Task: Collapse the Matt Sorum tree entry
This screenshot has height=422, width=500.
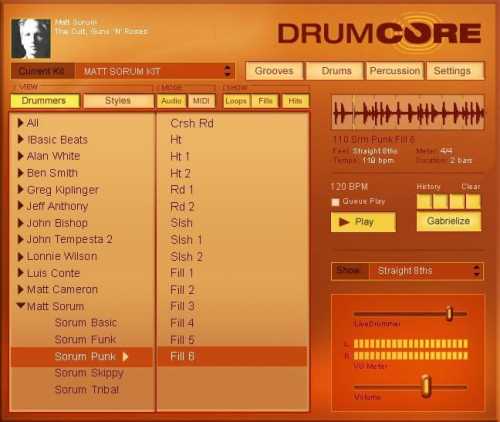Action: coord(21,305)
